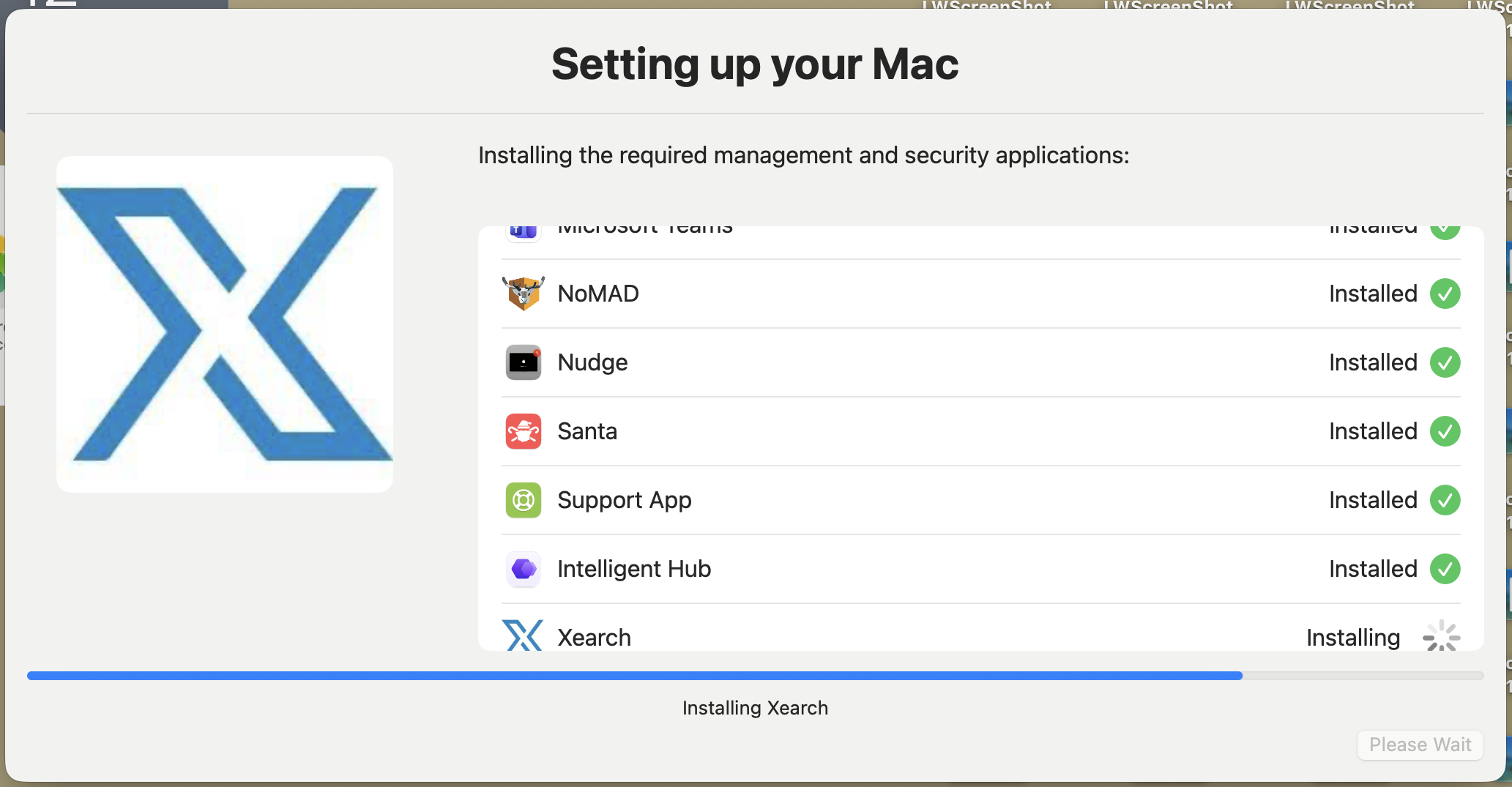Select the Santa row label

point(587,431)
